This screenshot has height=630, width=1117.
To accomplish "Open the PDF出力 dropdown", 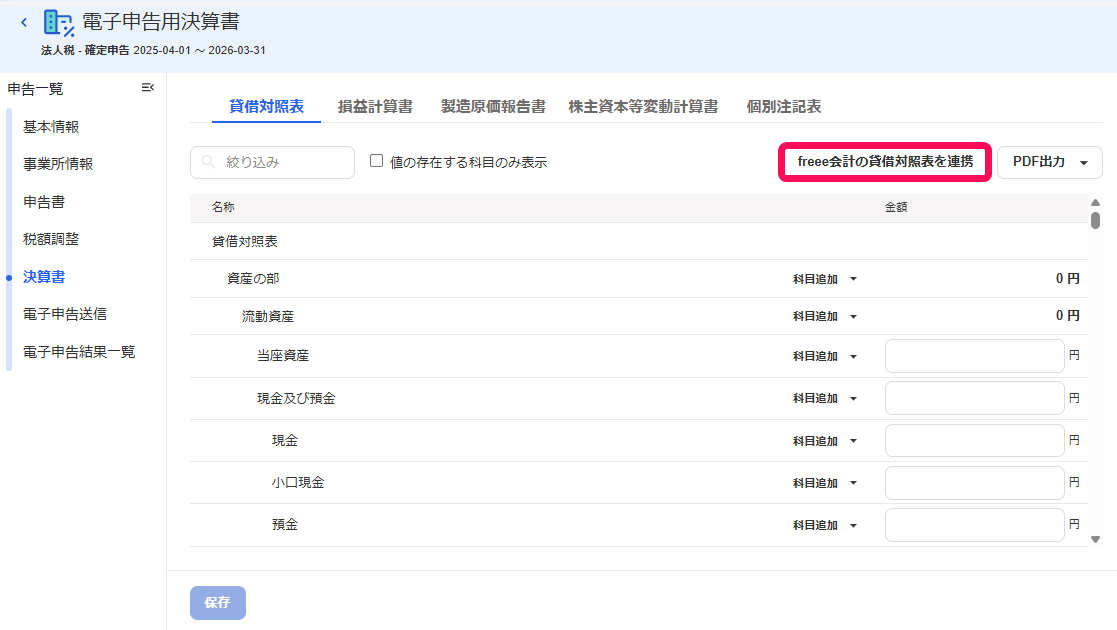I will (x=1049, y=162).
